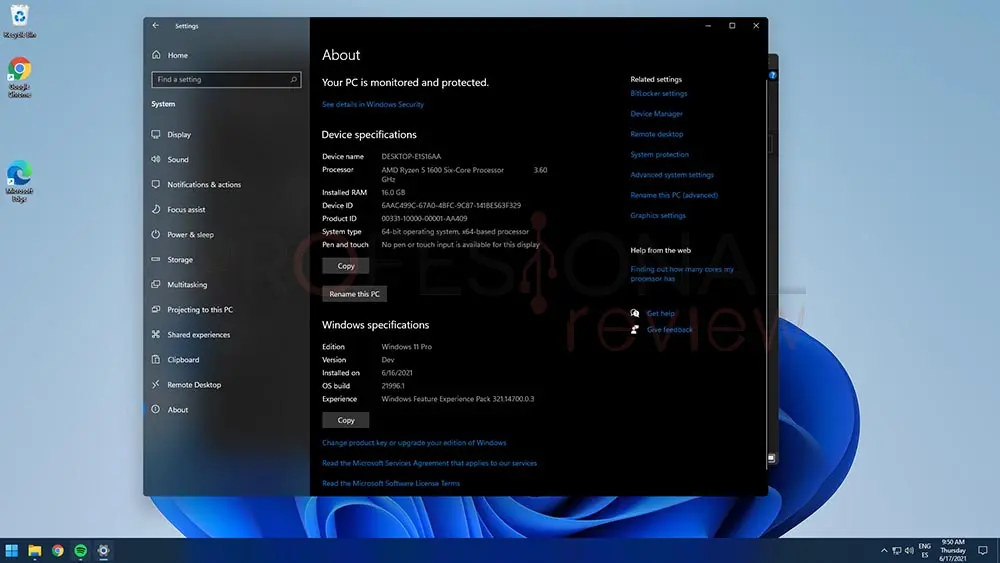Click the Give feedback person icon
Screen dimensions: 1000x563
(635, 330)
